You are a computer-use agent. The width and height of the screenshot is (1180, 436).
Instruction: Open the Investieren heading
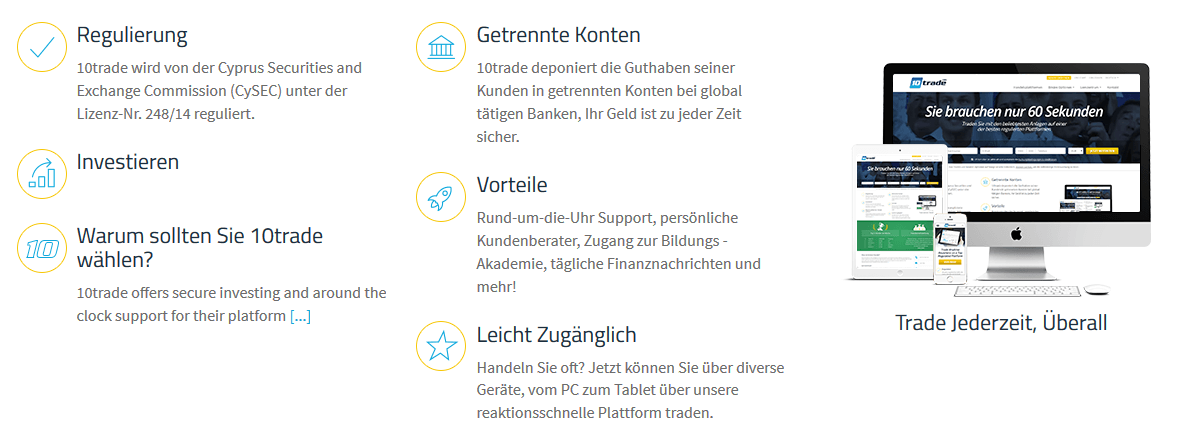pos(128,161)
